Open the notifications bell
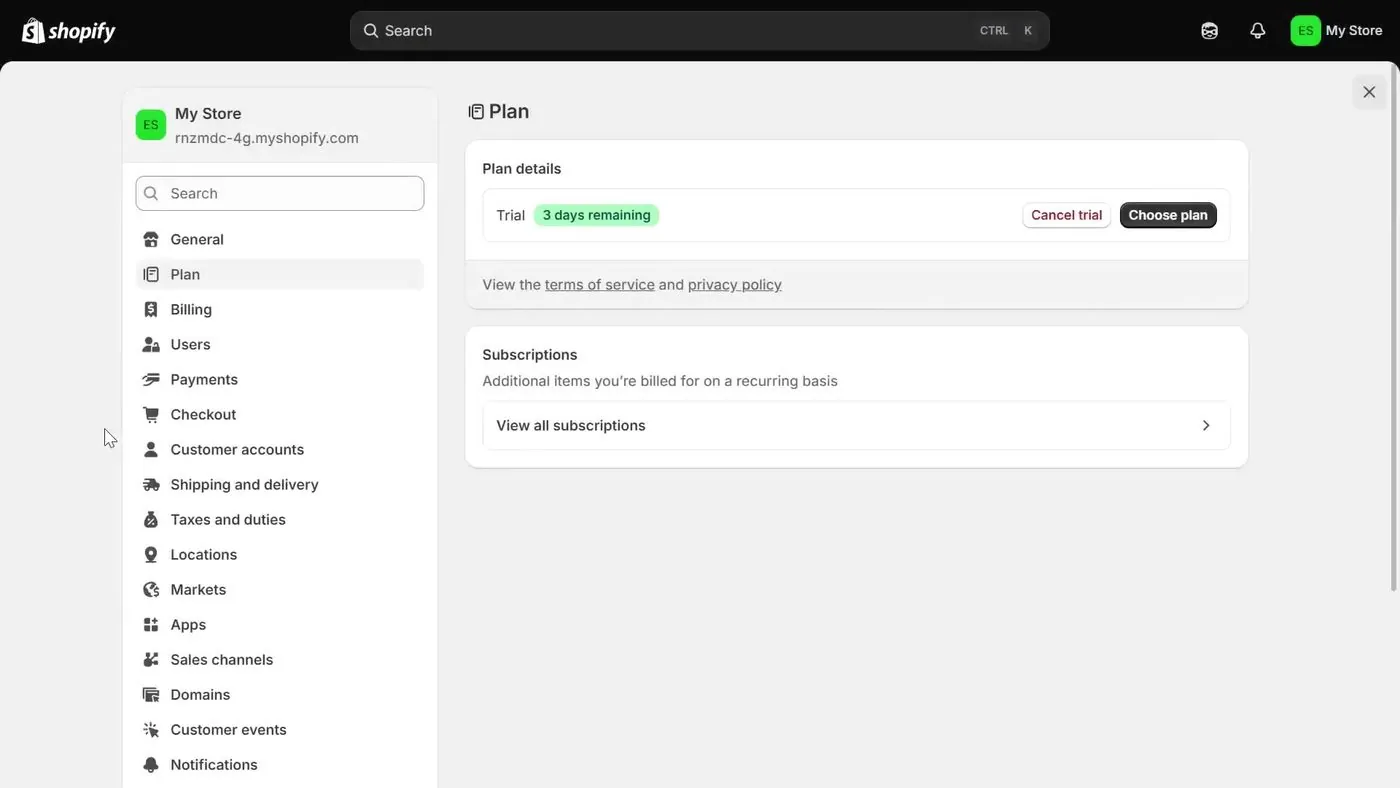The width and height of the screenshot is (1400, 788). point(1258,31)
